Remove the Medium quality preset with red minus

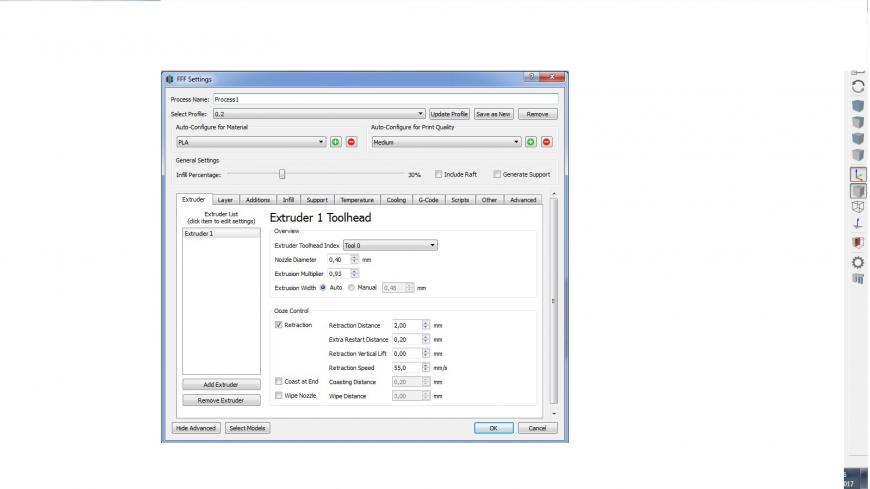tap(547, 142)
